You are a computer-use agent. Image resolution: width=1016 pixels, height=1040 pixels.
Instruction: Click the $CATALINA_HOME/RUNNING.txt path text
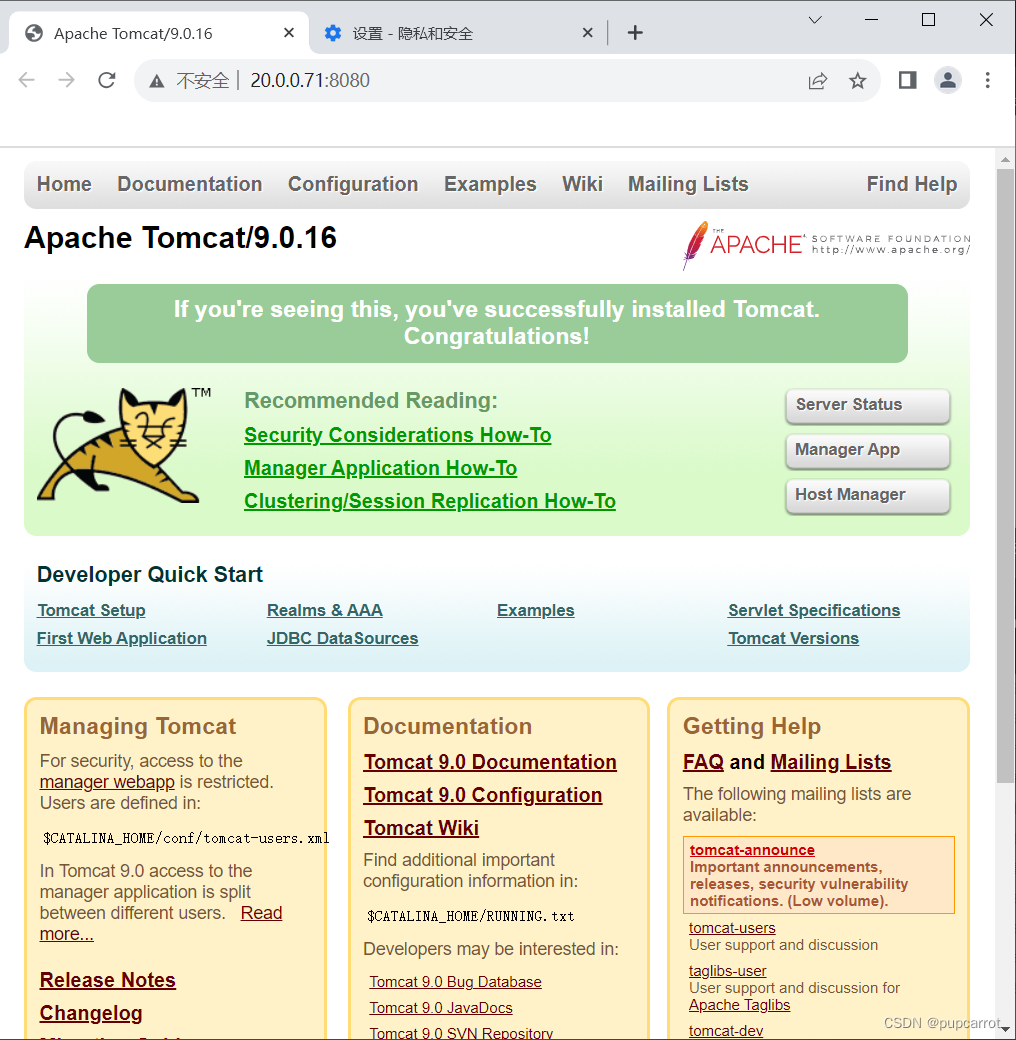[x=470, y=917]
